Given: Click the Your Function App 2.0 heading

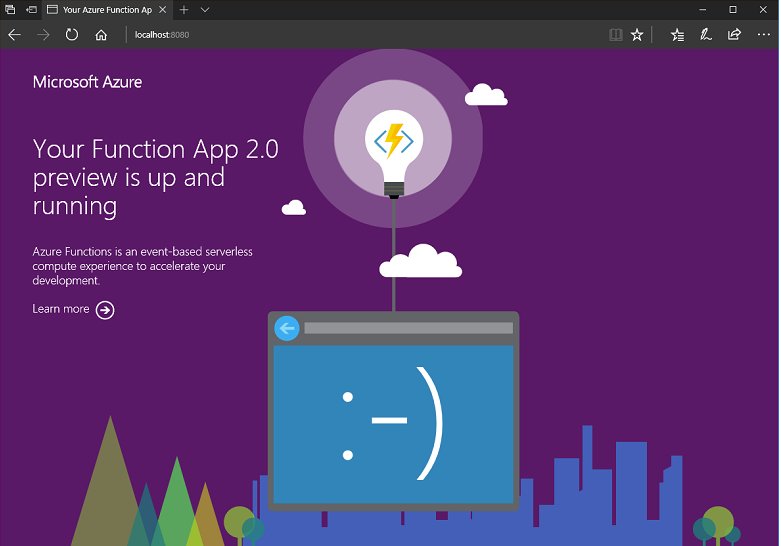Looking at the screenshot, I should pos(155,177).
